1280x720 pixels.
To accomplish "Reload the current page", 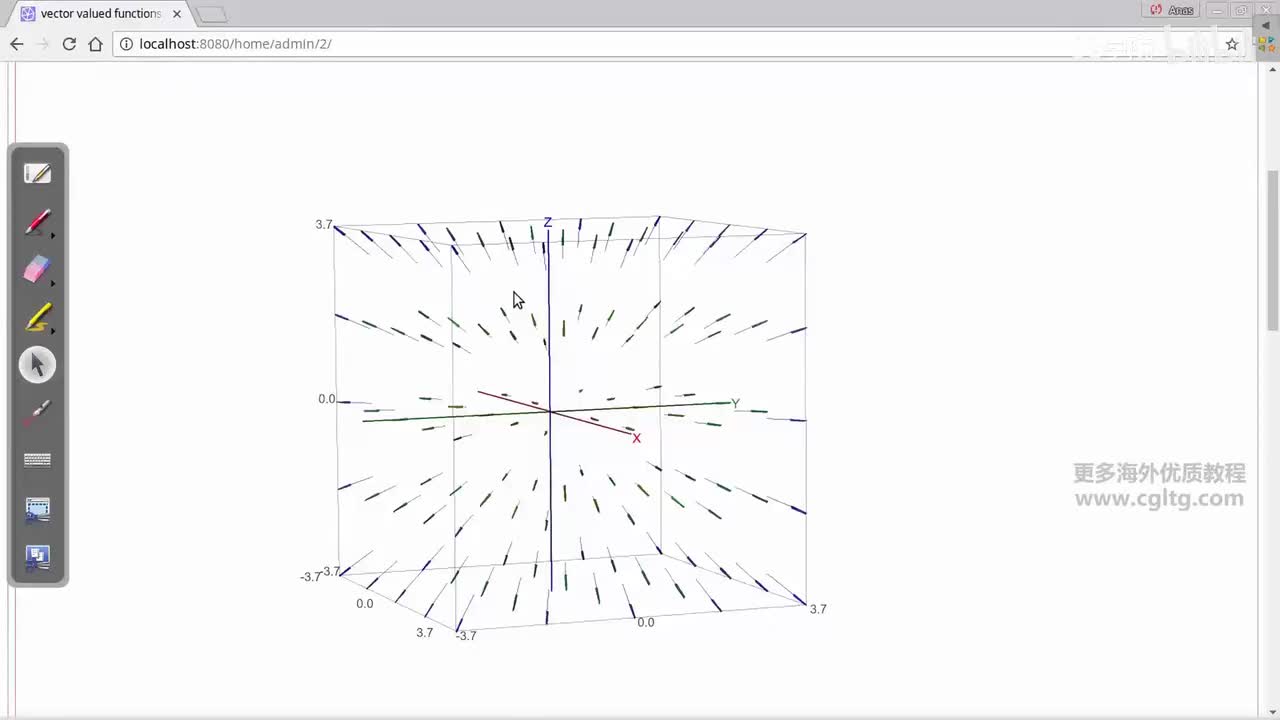I will [69, 44].
